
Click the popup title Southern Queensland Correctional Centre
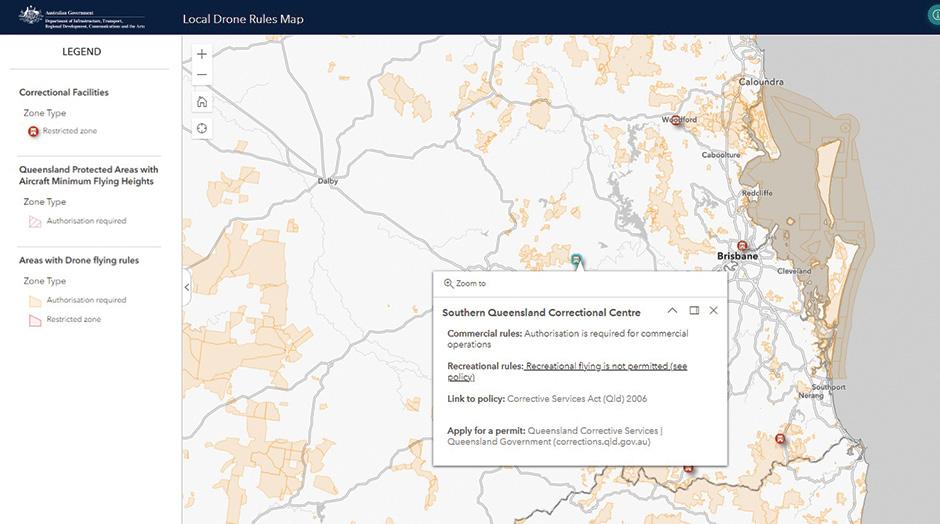click(541, 312)
